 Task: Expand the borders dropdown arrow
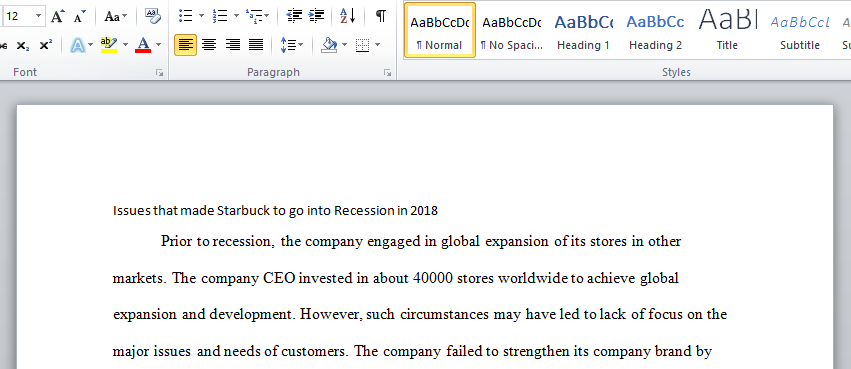click(378, 45)
